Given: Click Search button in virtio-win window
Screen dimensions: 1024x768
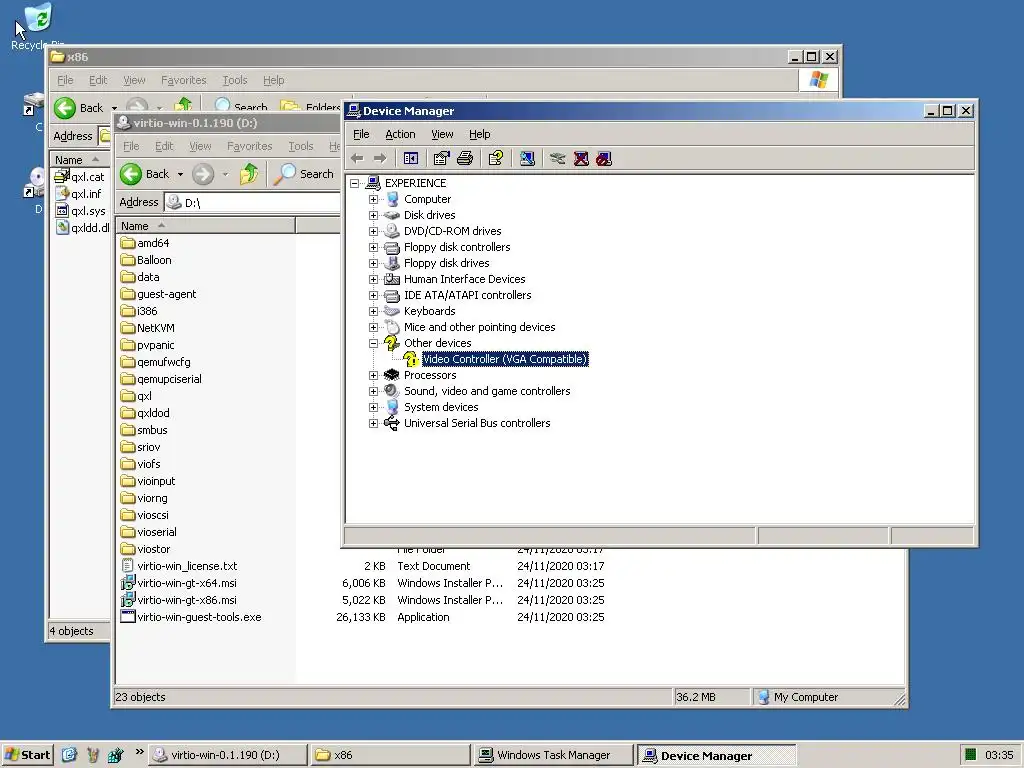Looking at the screenshot, I should 304,174.
